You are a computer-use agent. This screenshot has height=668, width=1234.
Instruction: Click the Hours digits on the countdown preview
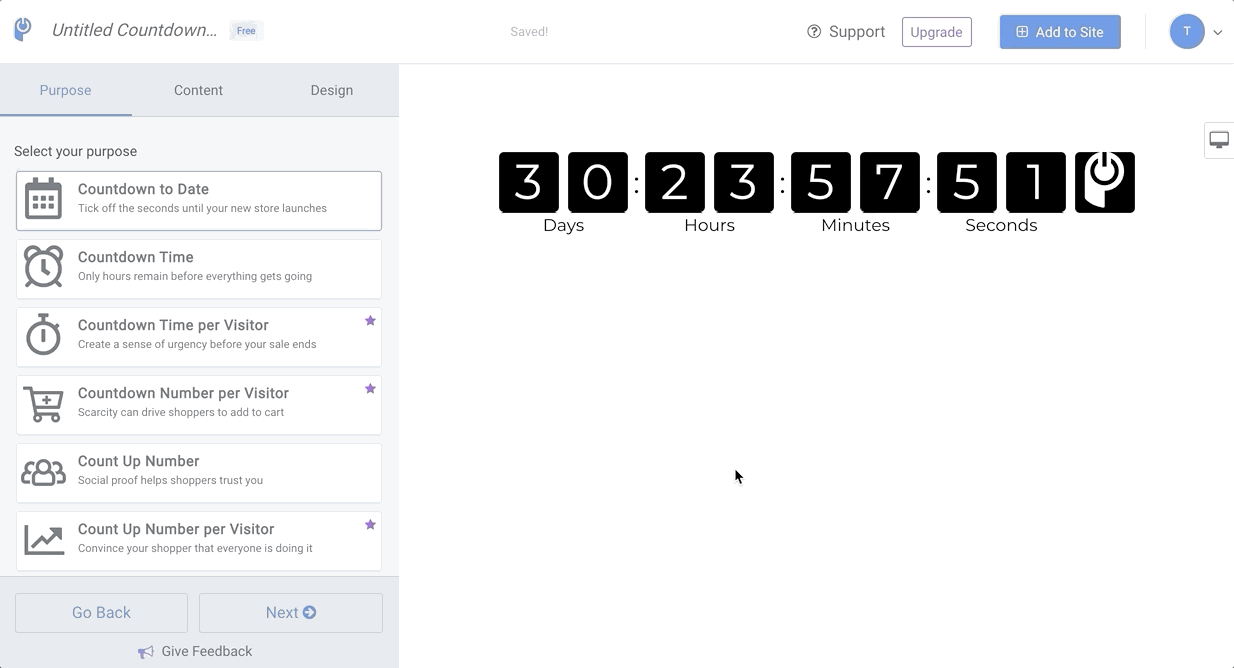coord(709,182)
